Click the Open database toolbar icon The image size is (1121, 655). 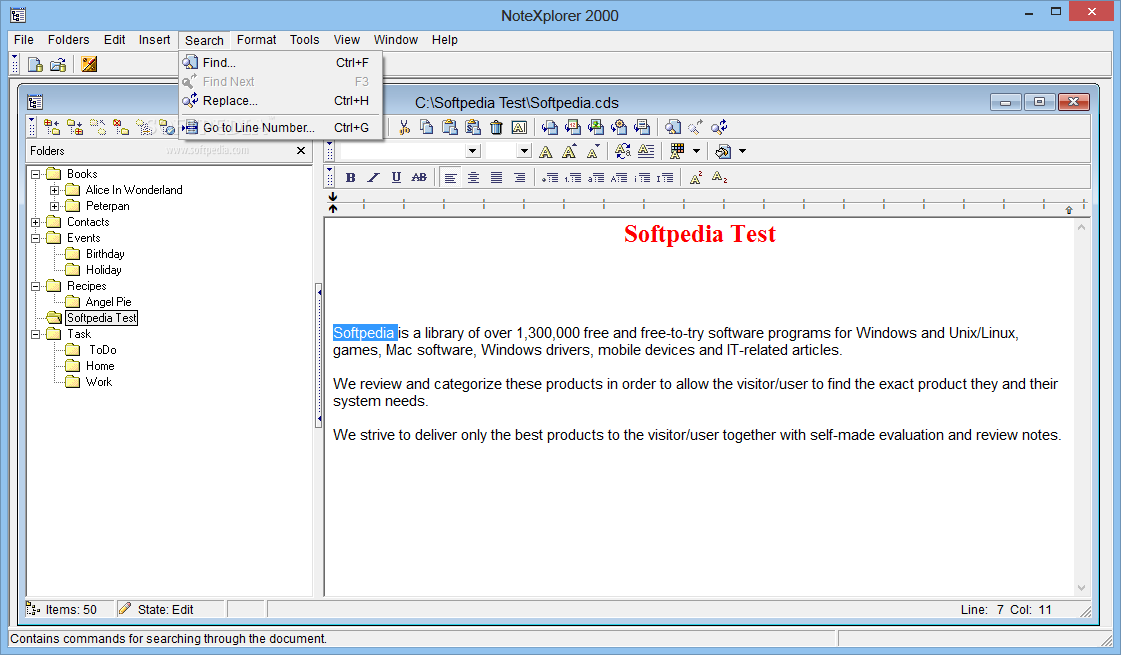point(58,64)
